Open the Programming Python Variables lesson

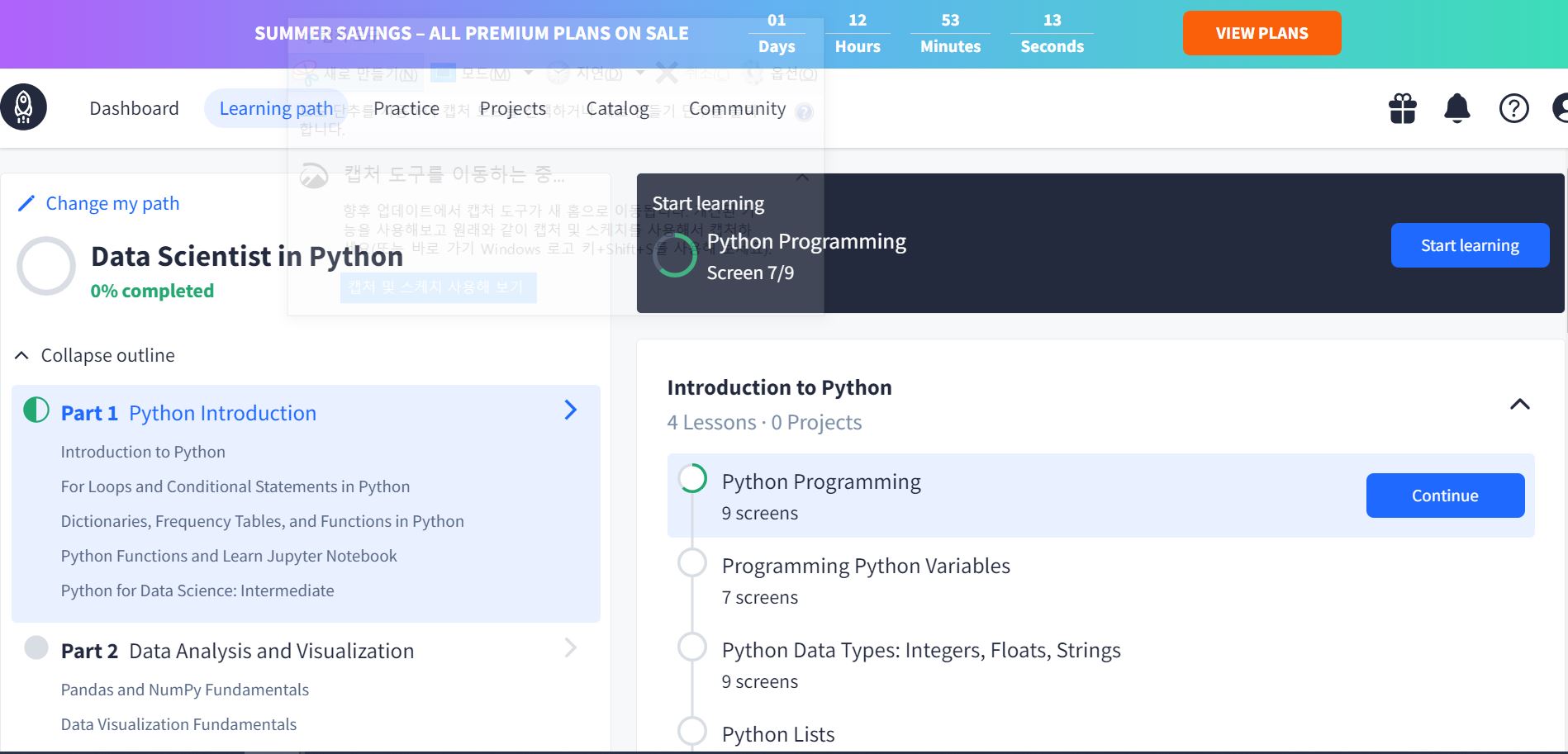tap(866, 566)
